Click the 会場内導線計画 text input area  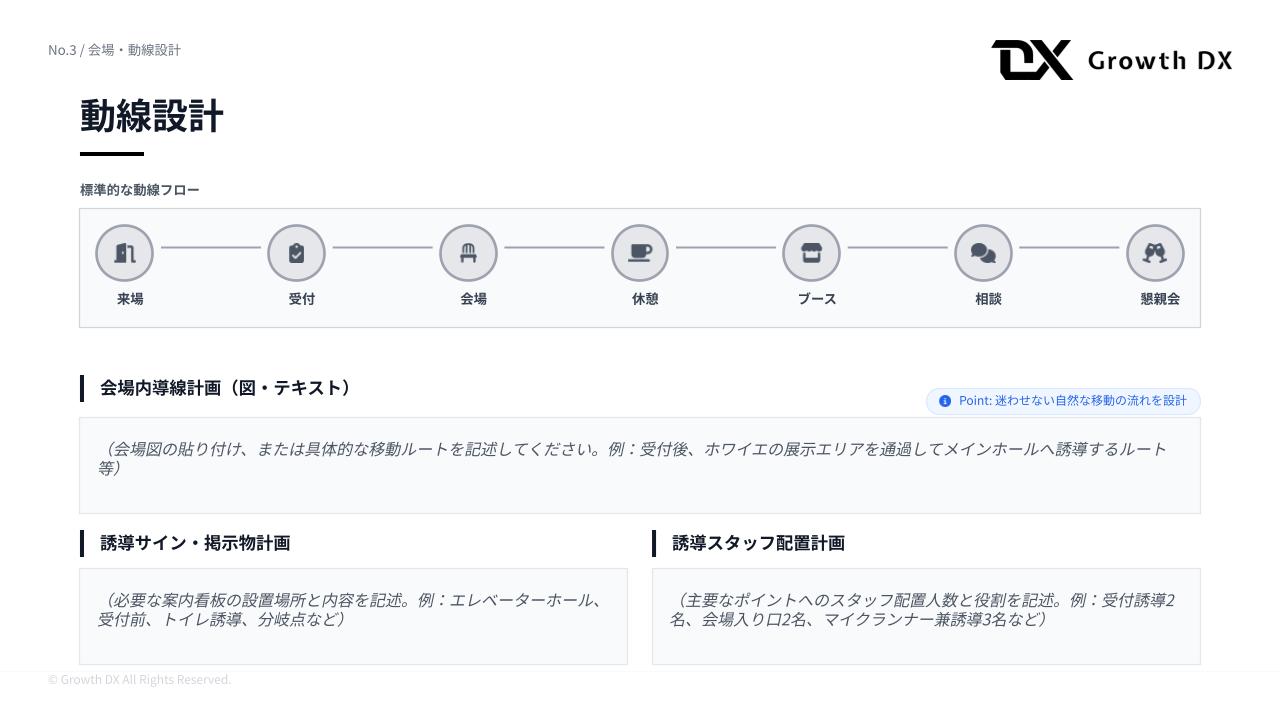640,465
